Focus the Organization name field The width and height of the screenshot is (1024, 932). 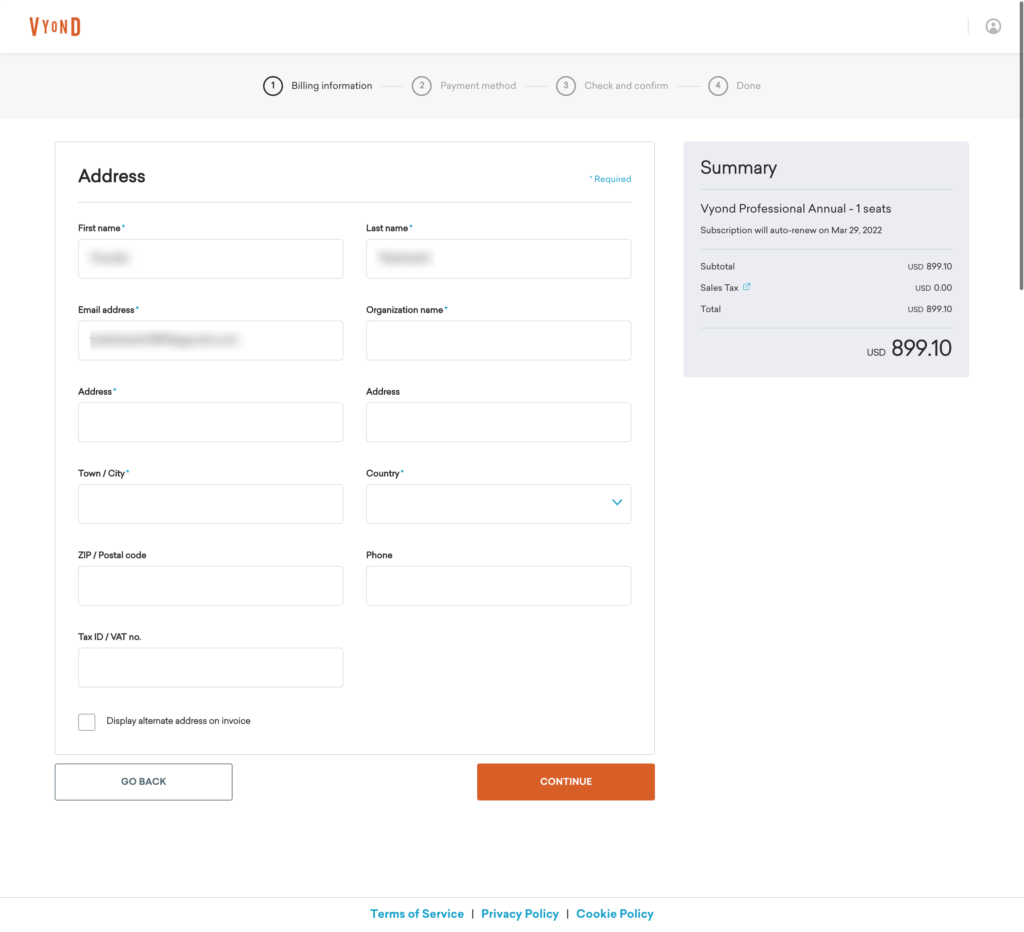click(x=498, y=340)
